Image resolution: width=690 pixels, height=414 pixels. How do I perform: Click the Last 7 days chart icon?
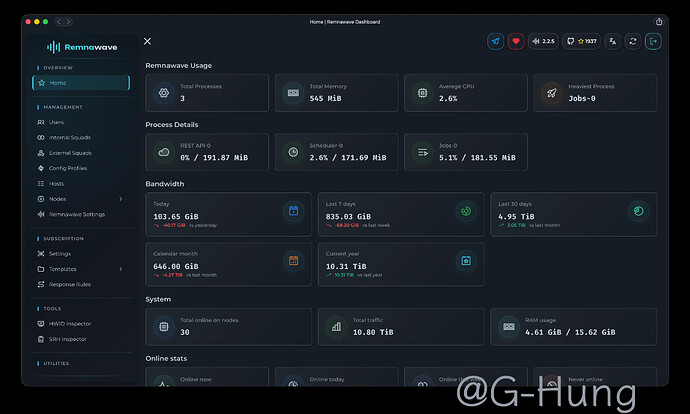[466, 211]
